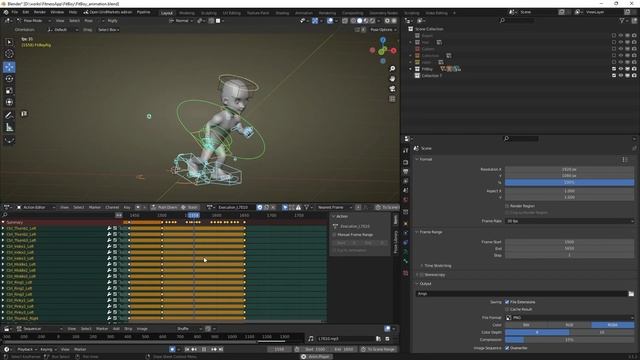
Task: Switch perspective/orthographic grid icon in viewport
Action: pyautogui.click(x=392, y=99)
